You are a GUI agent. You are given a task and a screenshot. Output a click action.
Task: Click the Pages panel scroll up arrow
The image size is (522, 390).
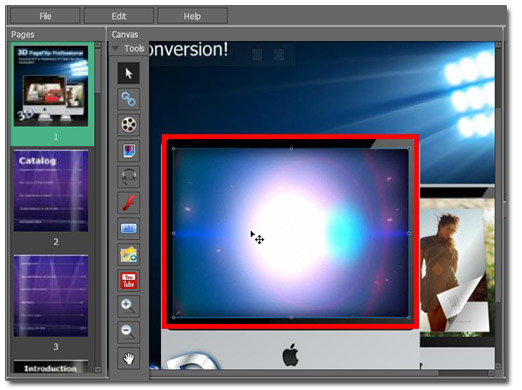click(98, 45)
